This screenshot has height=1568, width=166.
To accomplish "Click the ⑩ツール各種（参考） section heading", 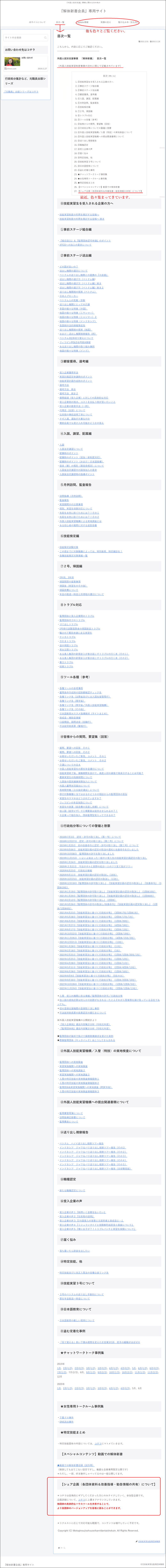I will [x=76, y=677].
